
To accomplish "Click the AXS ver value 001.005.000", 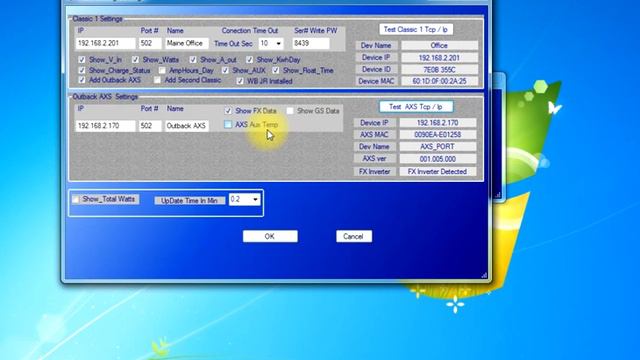I will pos(438,159).
